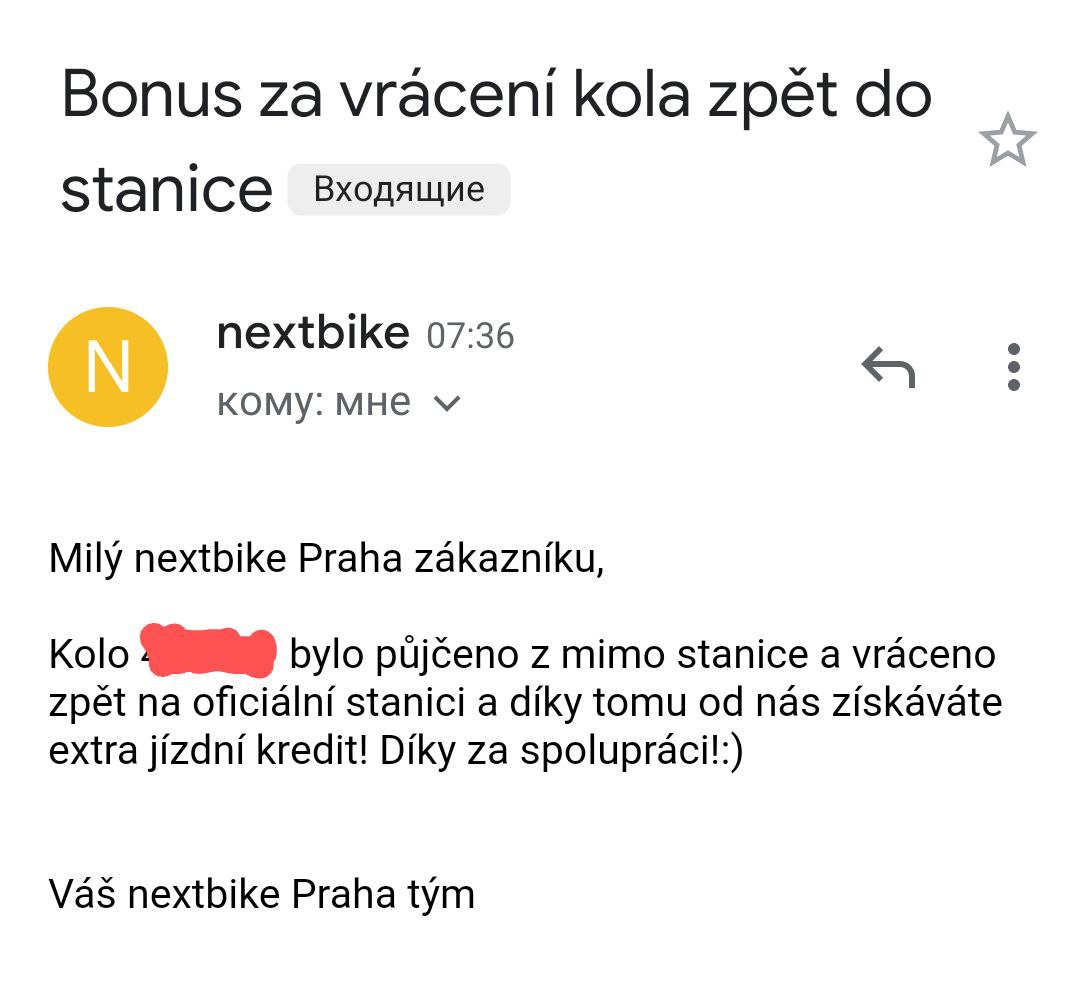Image resolution: width=1080 pixels, height=989 pixels.
Task: Click the greeting line "Milý nextbike Praha zákazníku"
Action: click(327, 559)
